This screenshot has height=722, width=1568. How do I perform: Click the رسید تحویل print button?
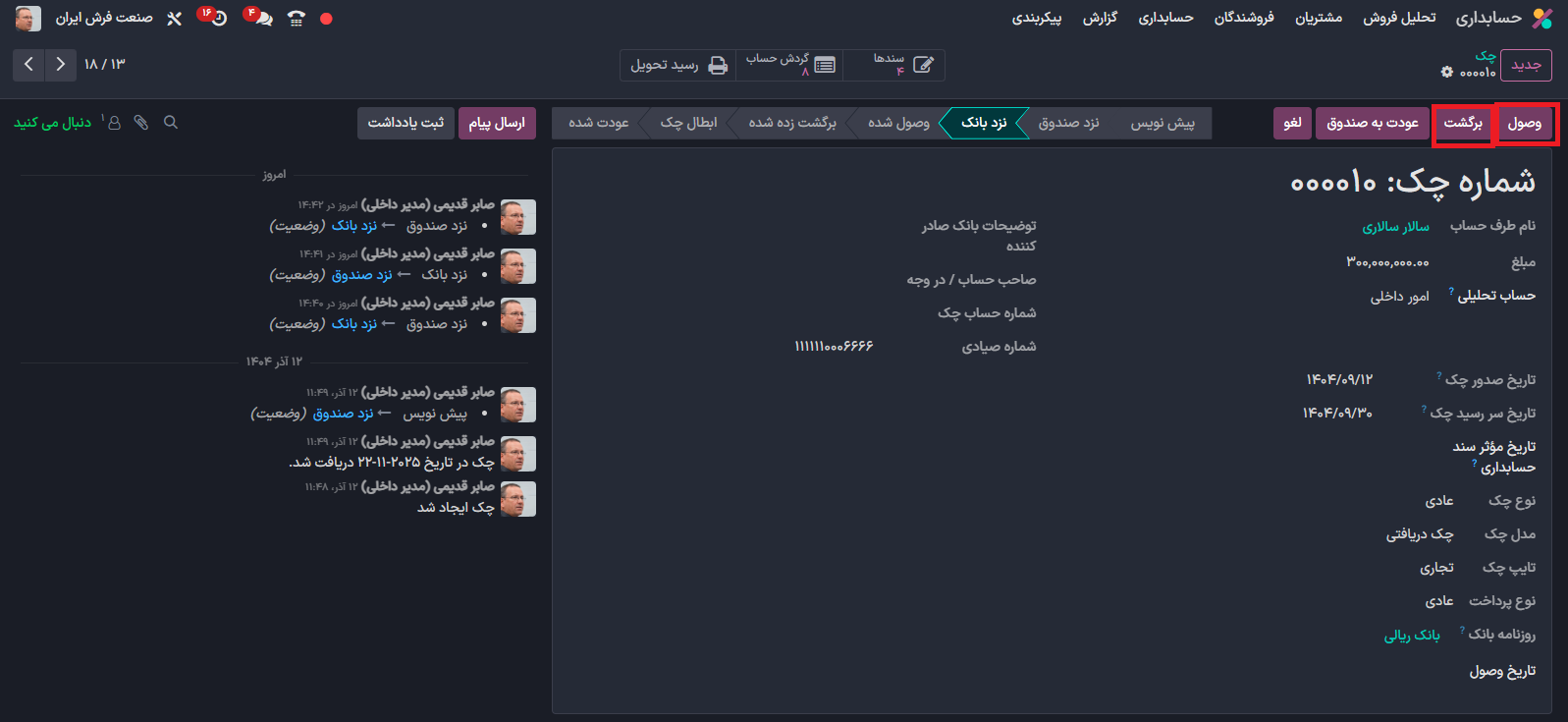[x=678, y=66]
